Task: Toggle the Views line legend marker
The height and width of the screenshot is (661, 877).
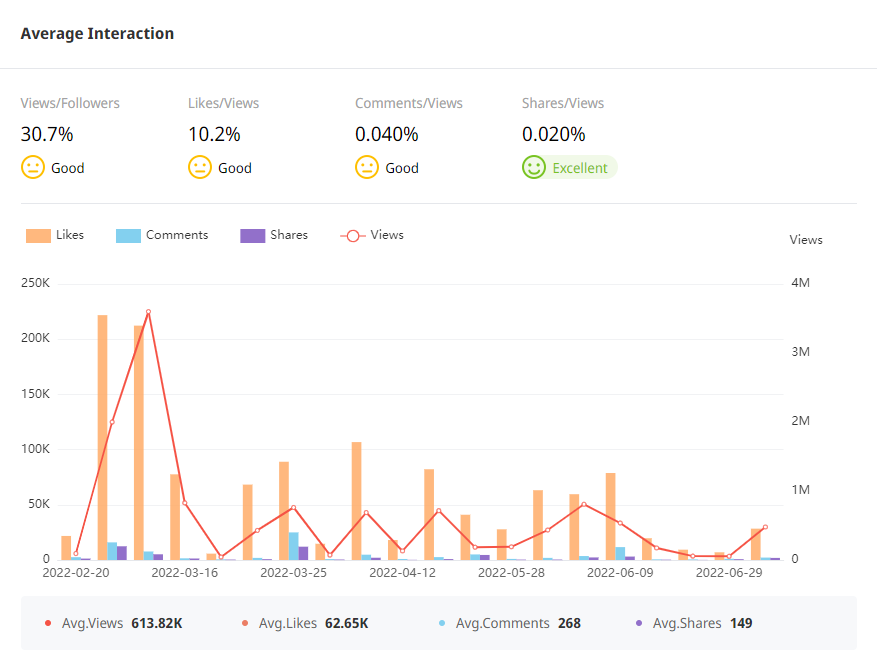Action: click(352, 236)
